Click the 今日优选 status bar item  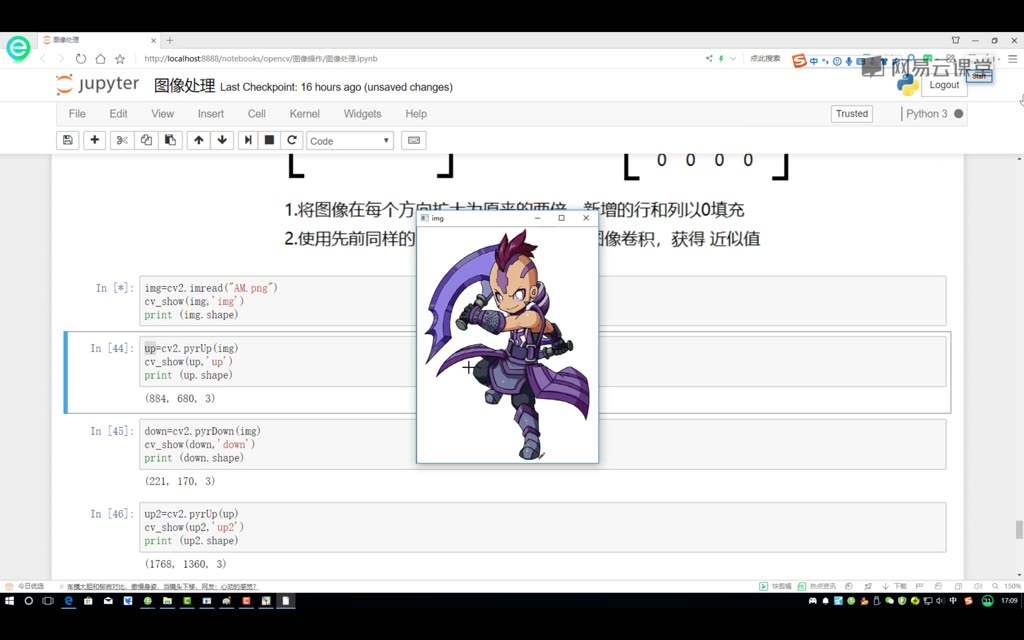[x=25, y=586]
